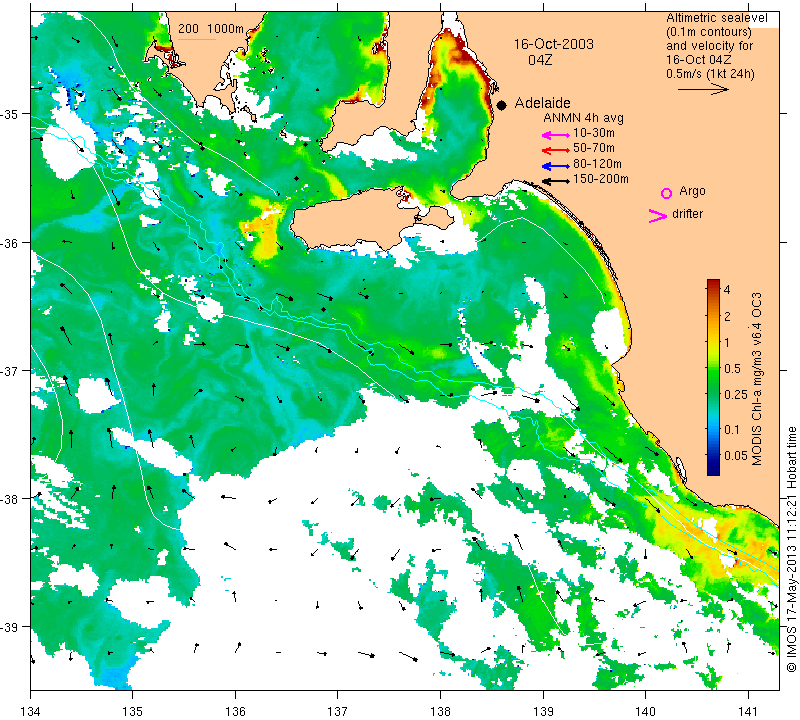The image size is (800, 720).
Task: Click longitude axis label 139
Action: pyautogui.click(x=543, y=711)
